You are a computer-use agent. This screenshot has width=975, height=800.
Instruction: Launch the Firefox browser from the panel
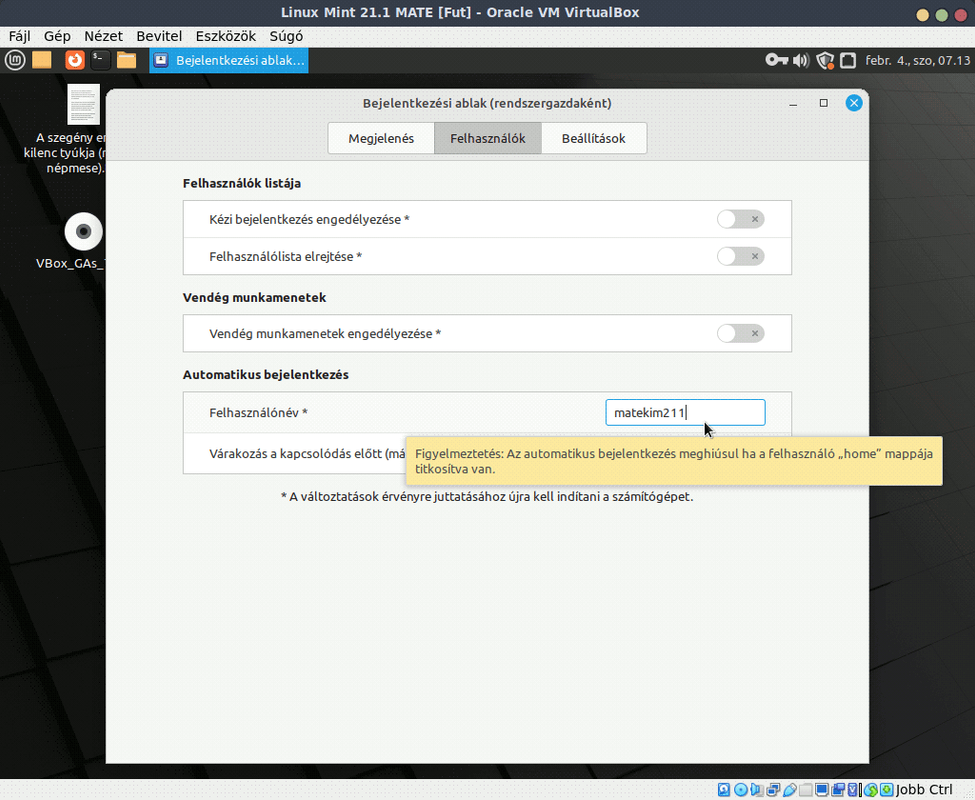pyautogui.click(x=75, y=60)
